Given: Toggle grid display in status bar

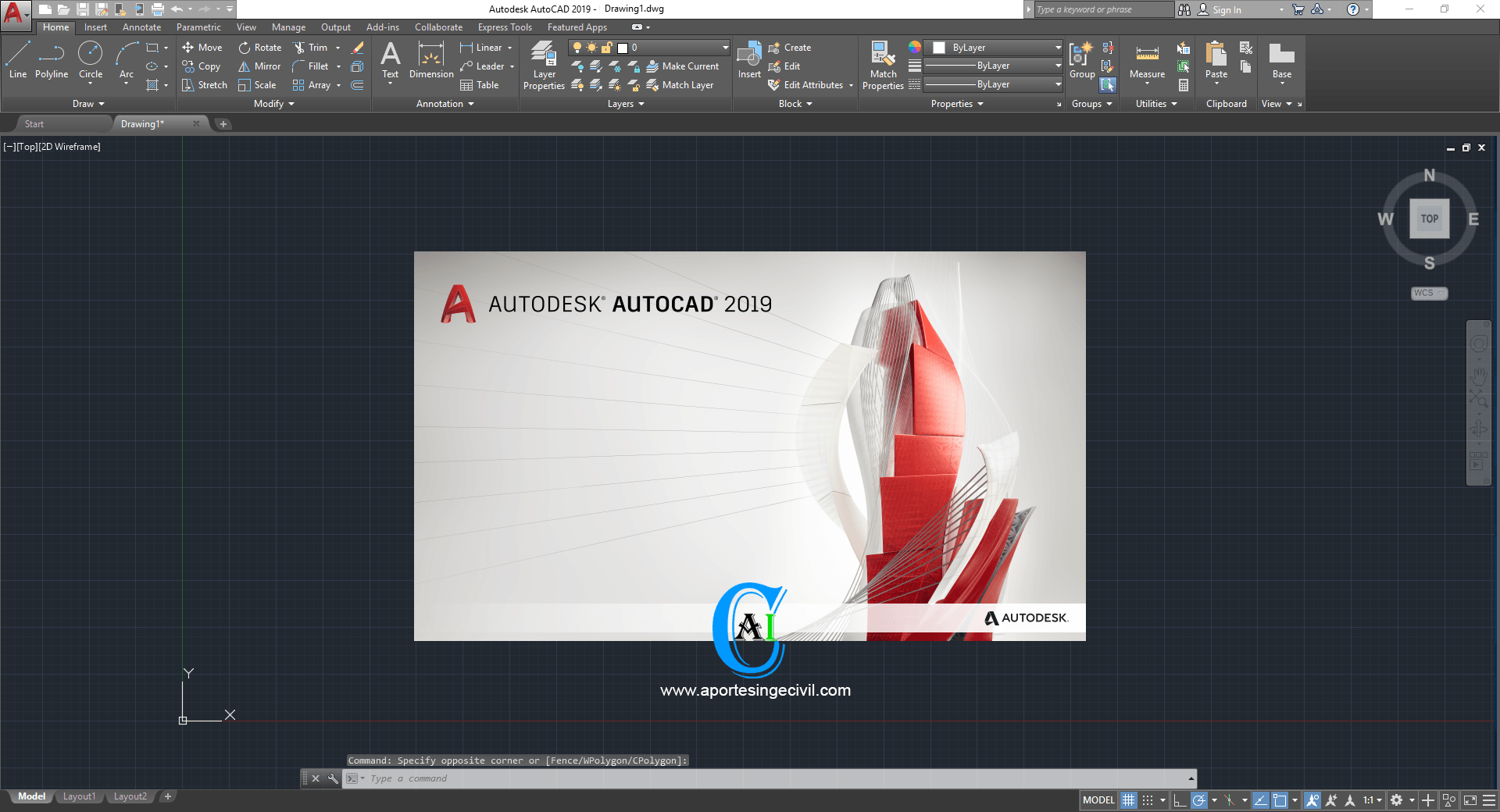Looking at the screenshot, I should 1128,800.
